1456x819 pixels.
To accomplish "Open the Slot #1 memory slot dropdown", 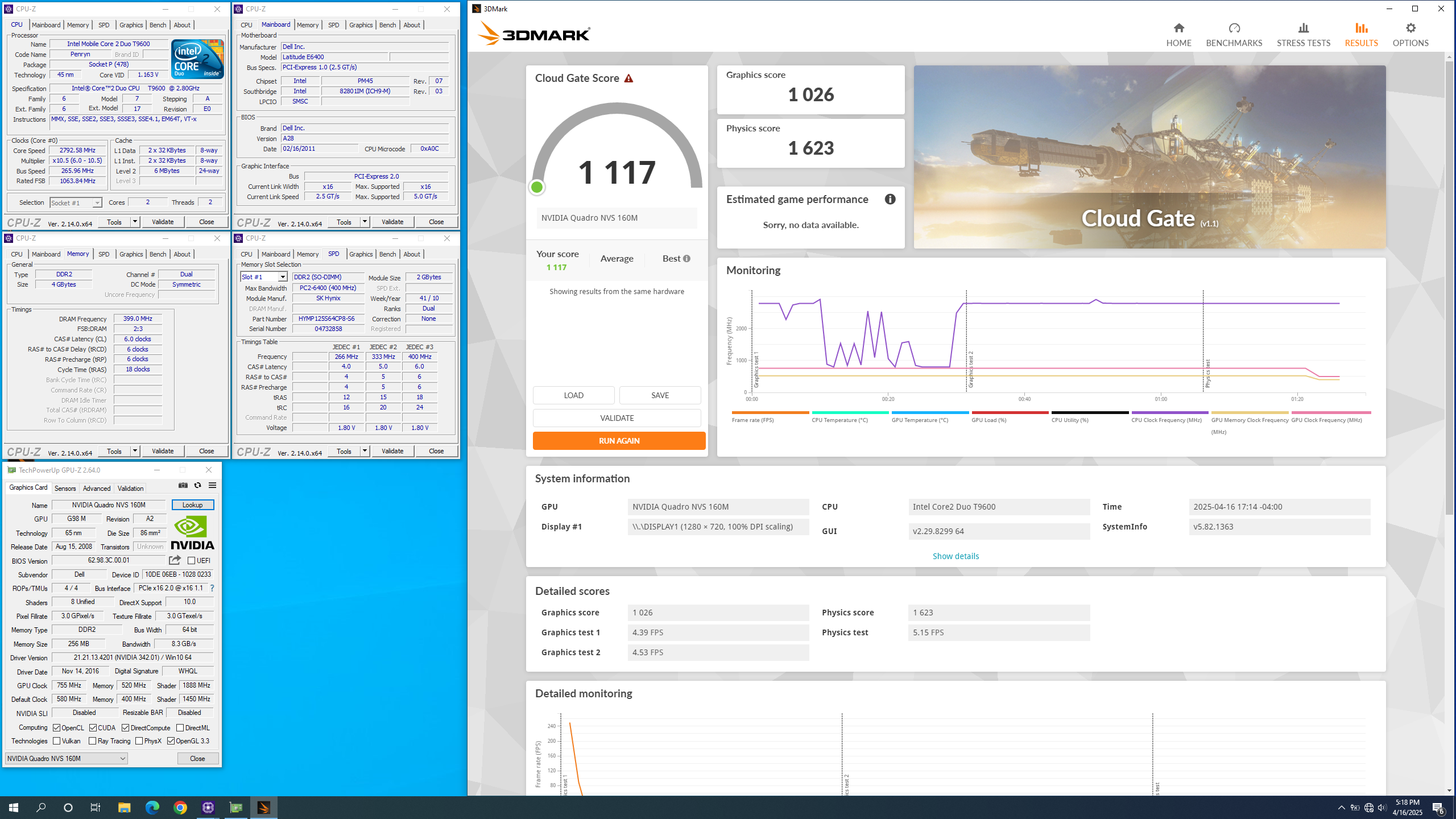I will click(x=264, y=277).
